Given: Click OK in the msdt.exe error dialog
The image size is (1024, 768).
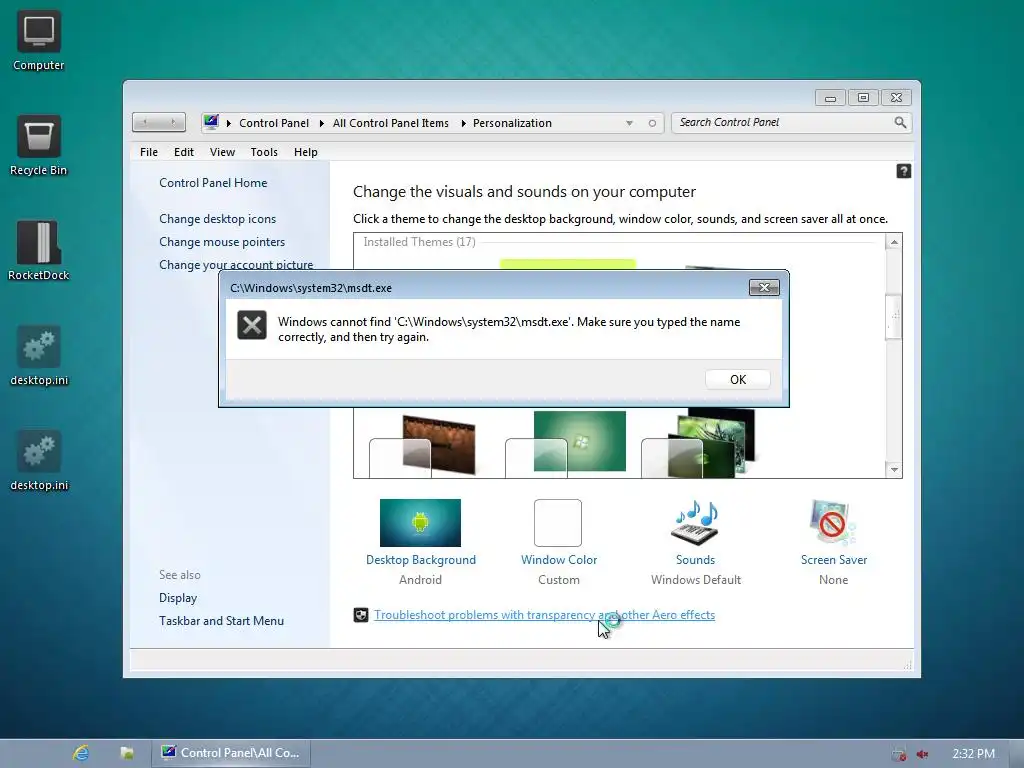Looking at the screenshot, I should [x=738, y=379].
